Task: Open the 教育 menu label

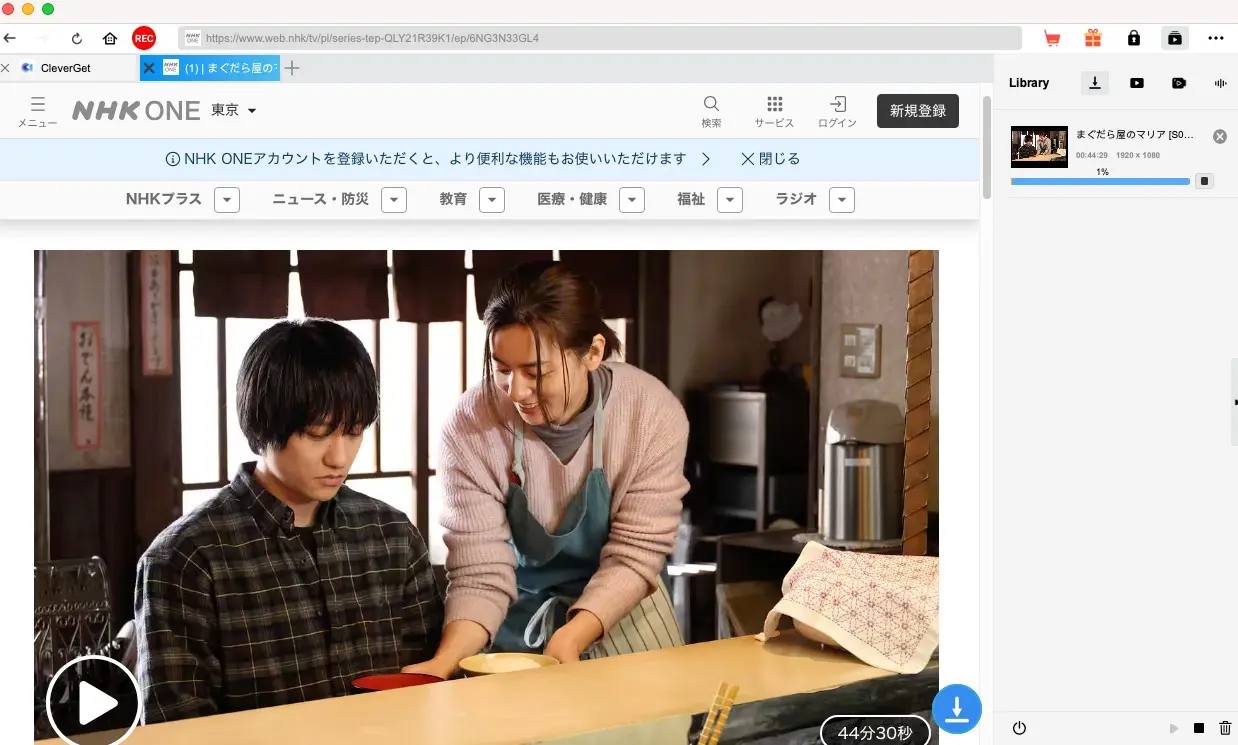Action: point(453,199)
